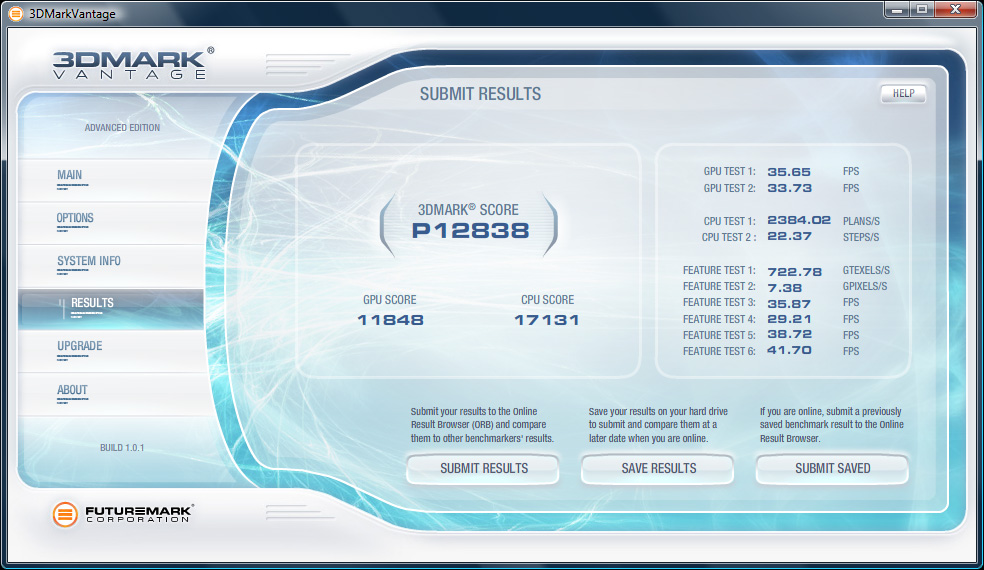
Task: Click the Submit Results heading
Action: [480, 94]
